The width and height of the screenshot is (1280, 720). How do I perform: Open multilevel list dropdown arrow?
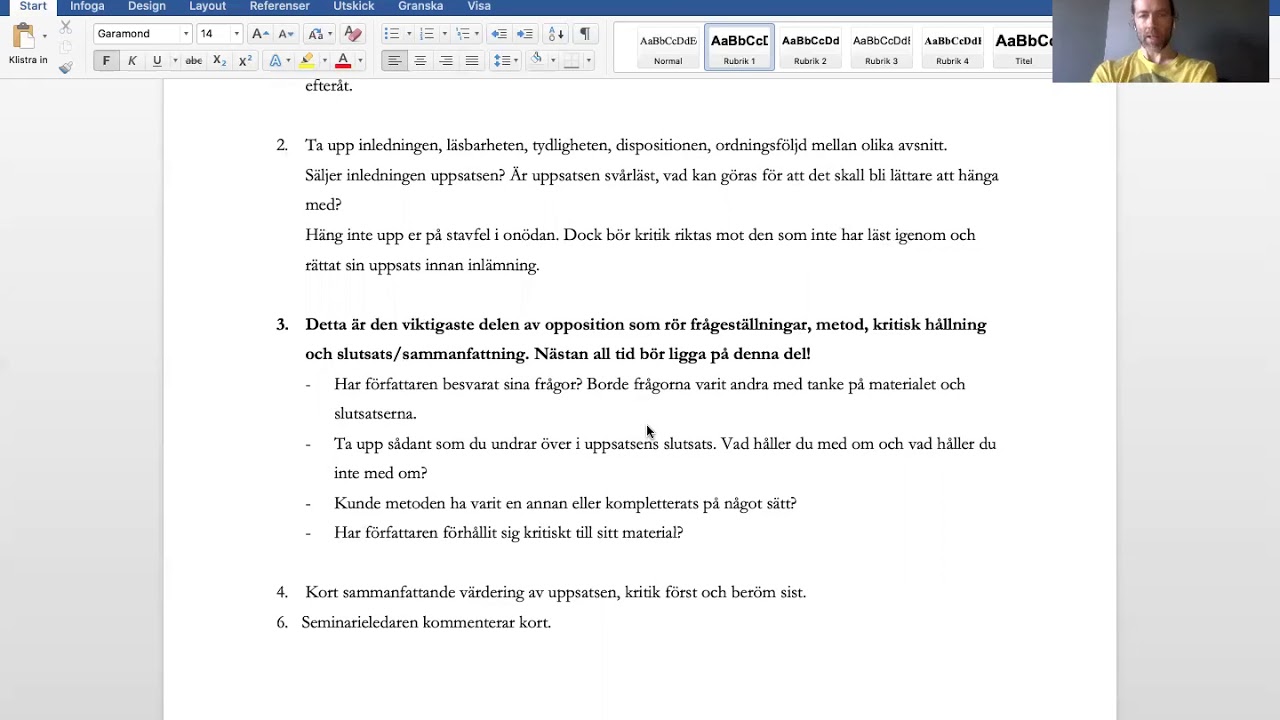pos(478,34)
